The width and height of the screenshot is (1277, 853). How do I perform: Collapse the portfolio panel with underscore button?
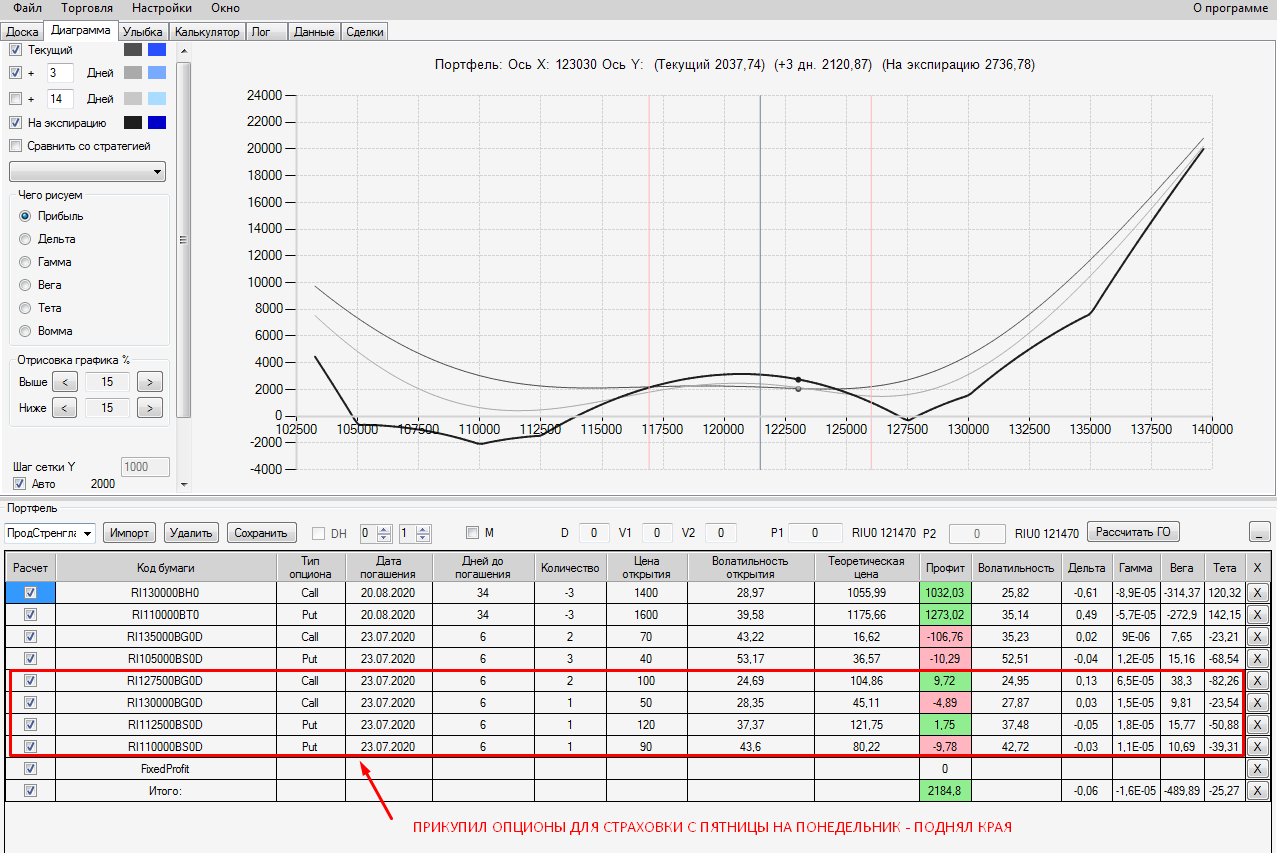click(1260, 532)
